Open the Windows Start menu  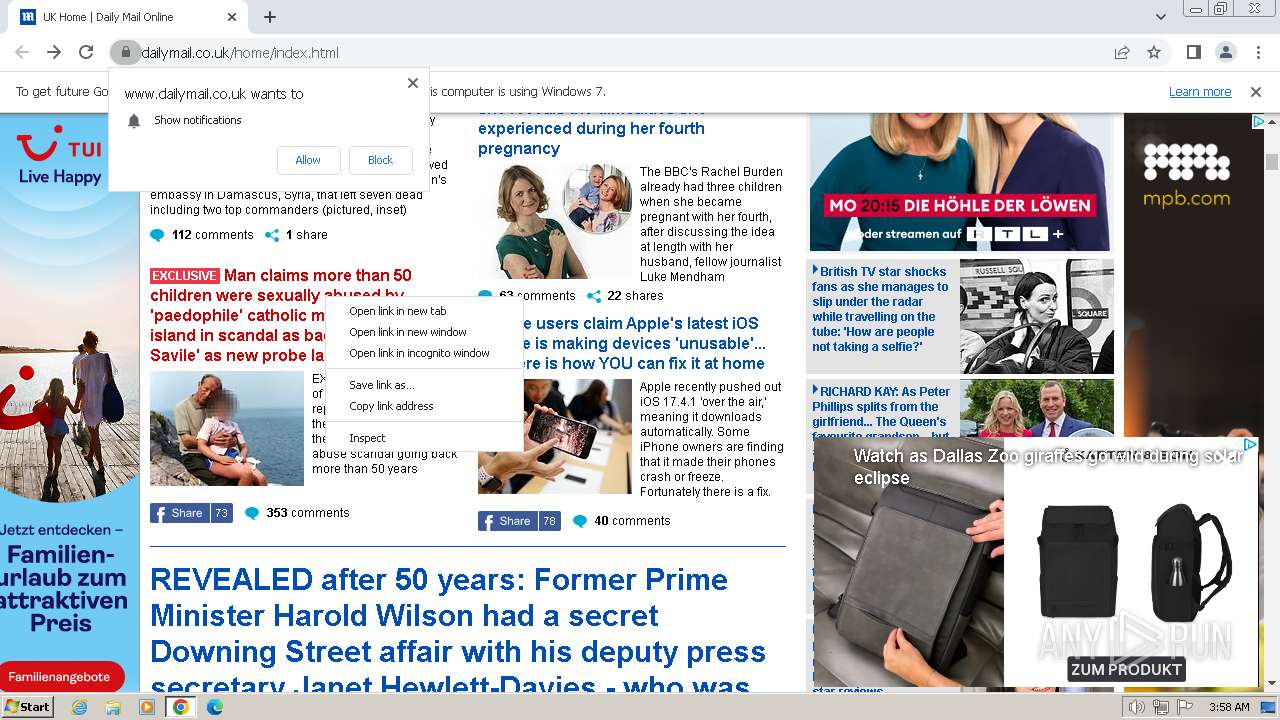pyautogui.click(x=27, y=706)
